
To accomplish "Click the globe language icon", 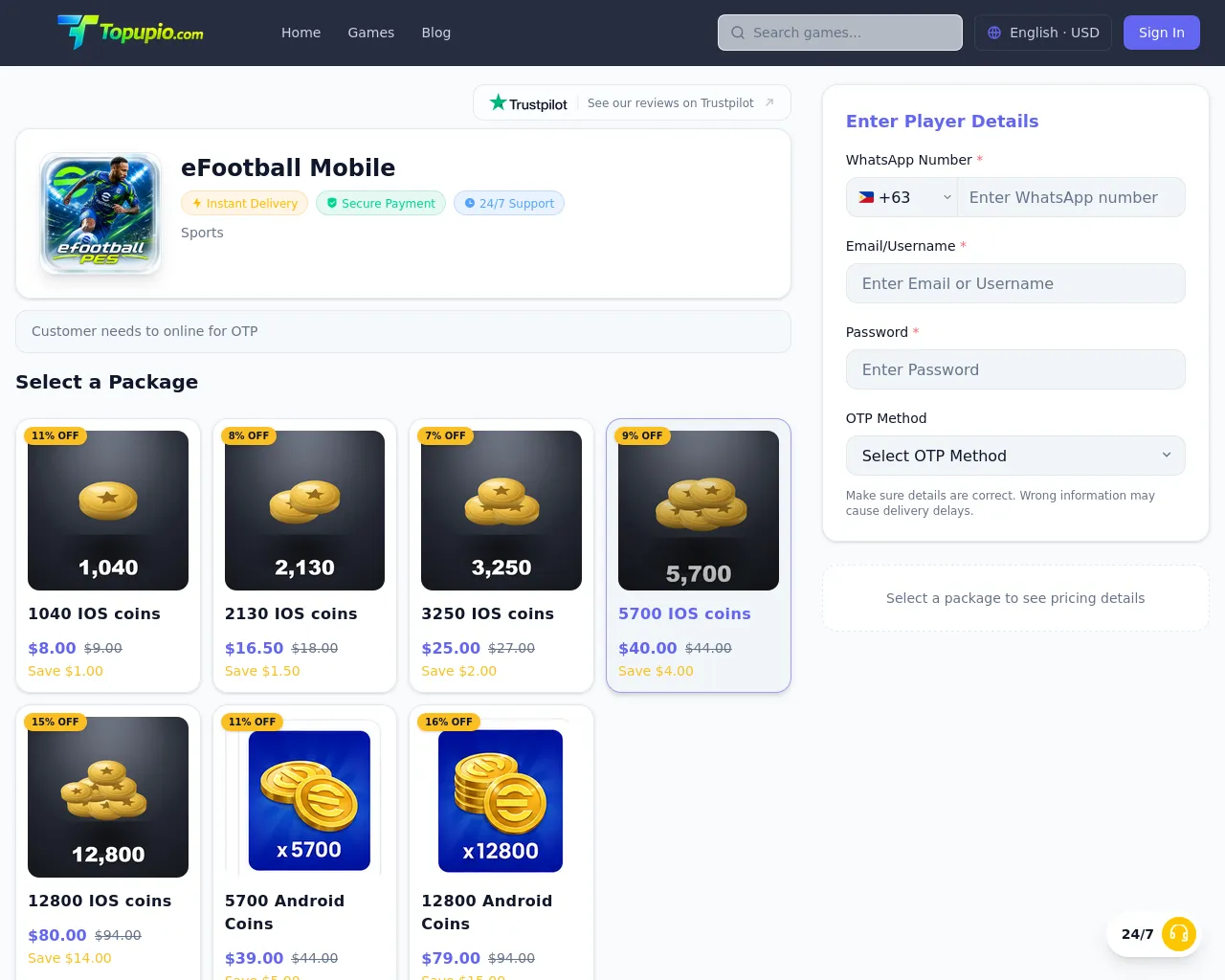I will (x=994, y=33).
